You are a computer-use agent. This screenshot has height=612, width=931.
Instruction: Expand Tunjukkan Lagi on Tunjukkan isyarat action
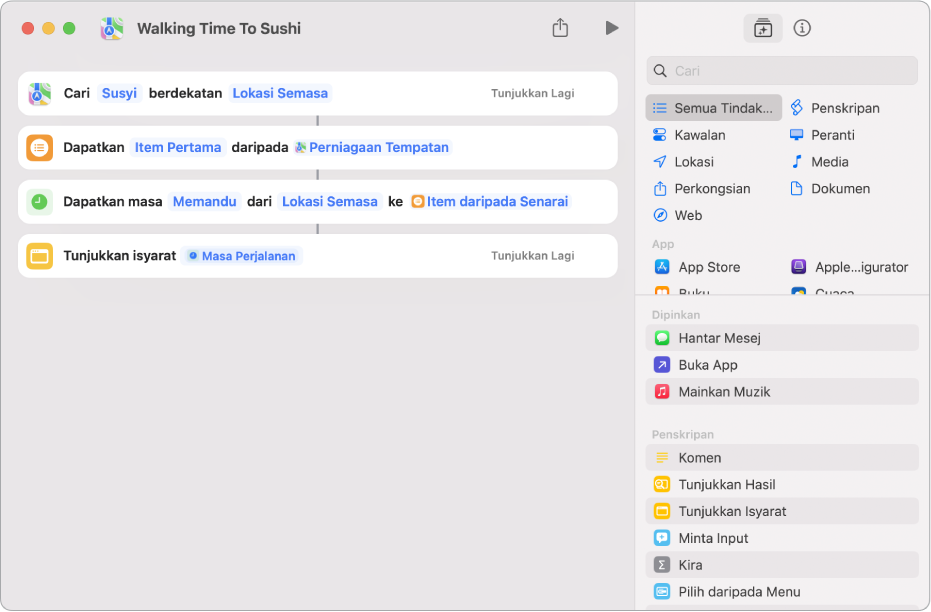coord(532,256)
